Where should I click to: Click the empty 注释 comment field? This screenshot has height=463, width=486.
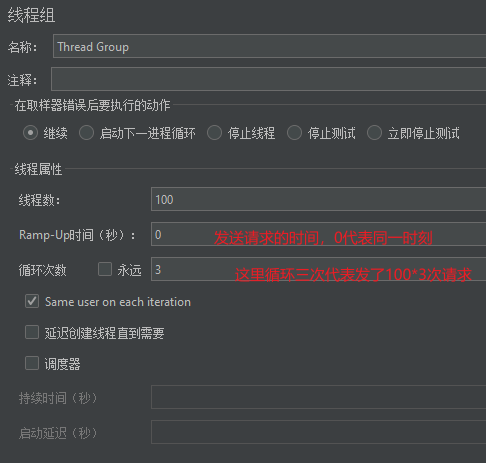(x=268, y=79)
